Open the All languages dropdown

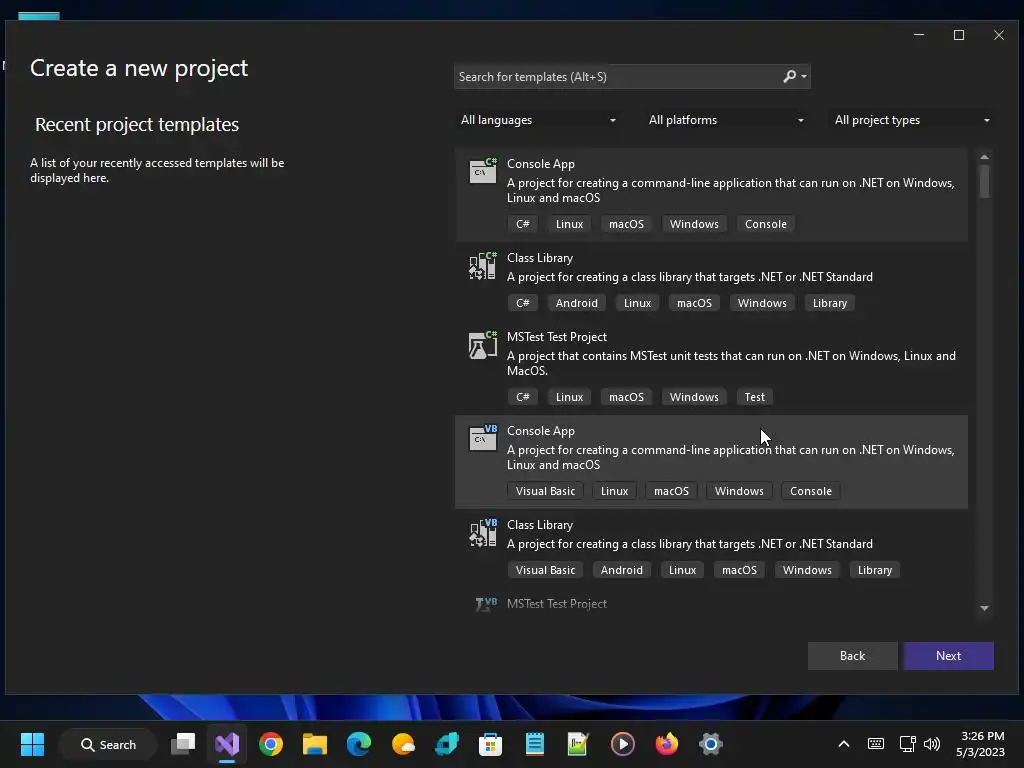click(x=537, y=120)
